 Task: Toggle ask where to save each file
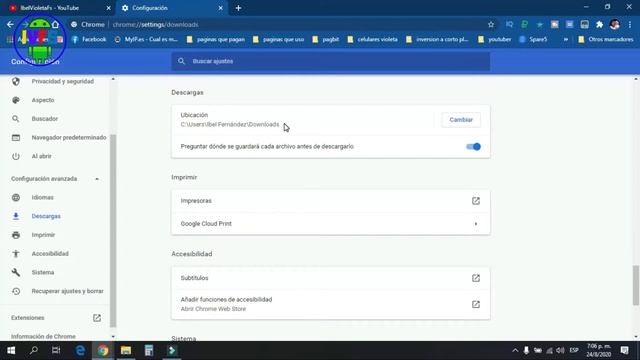[x=473, y=147]
